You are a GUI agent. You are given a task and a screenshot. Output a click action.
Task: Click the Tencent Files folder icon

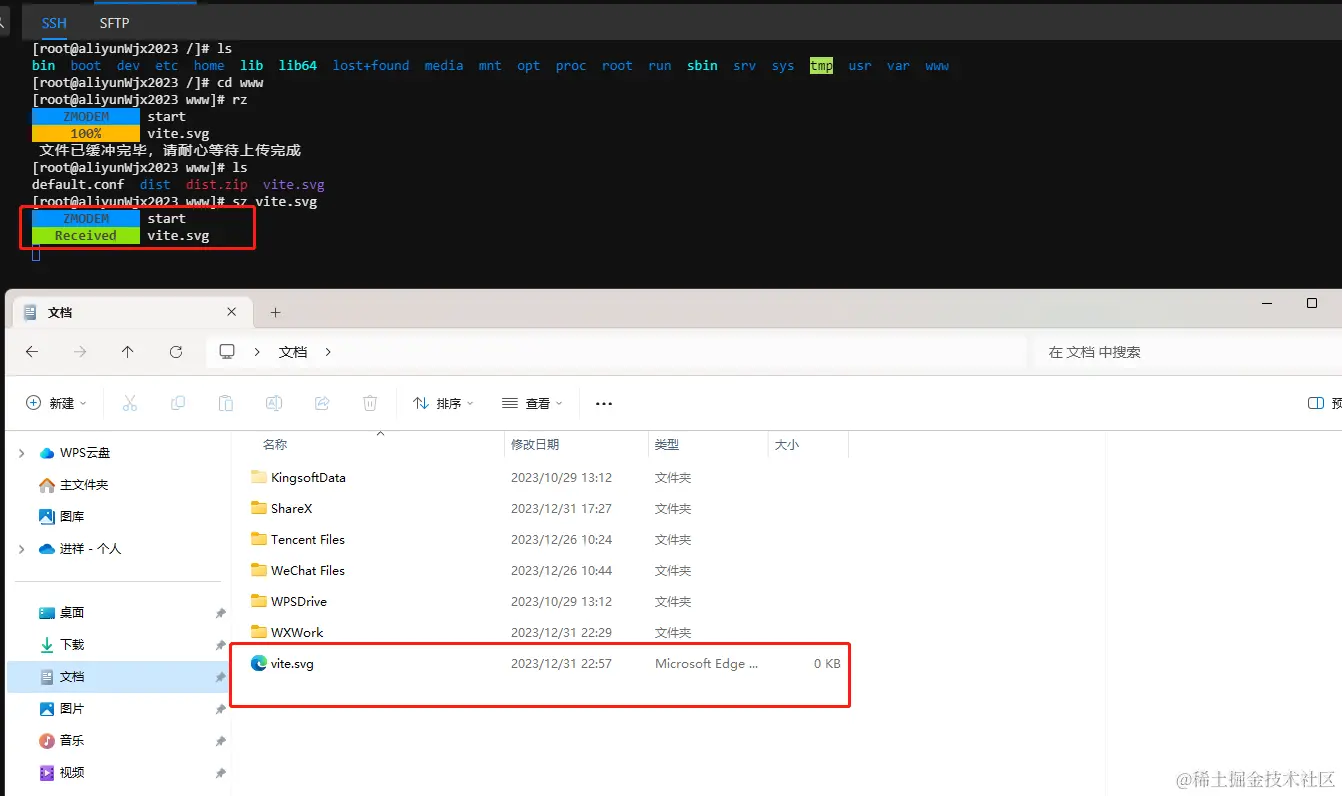pos(259,539)
